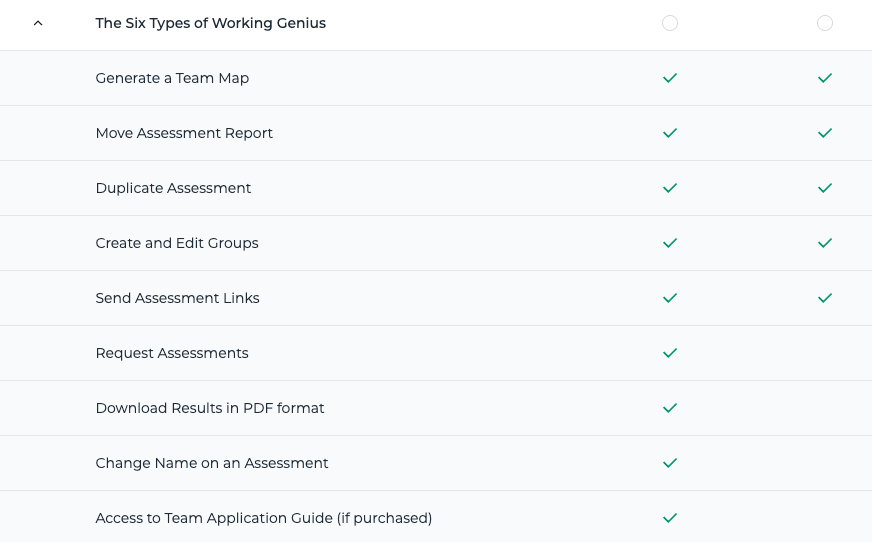Image resolution: width=872 pixels, height=542 pixels.
Task: Select the Move Assessment Report label
Action: point(184,133)
